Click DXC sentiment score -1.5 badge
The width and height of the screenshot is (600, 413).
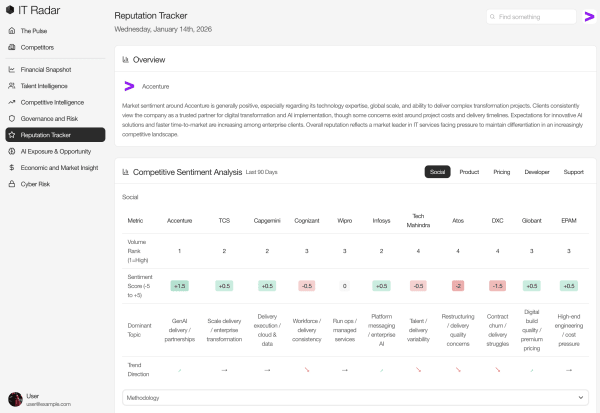[497, 286]
